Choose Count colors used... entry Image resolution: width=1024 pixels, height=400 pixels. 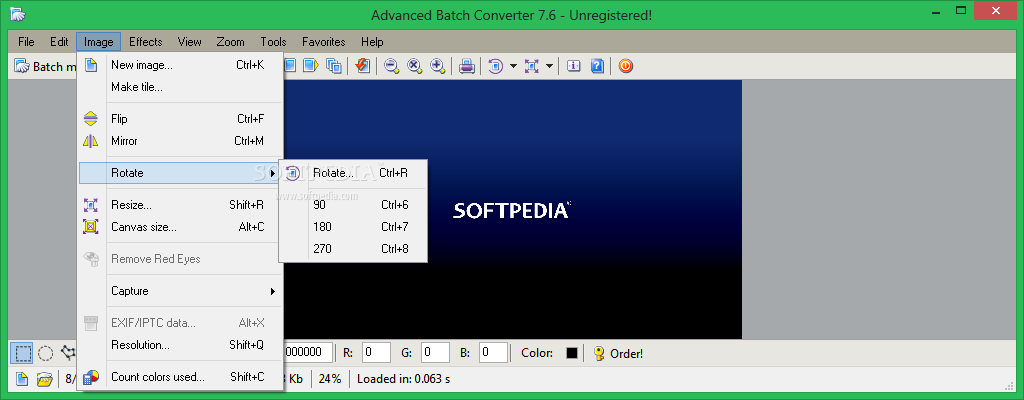click(x=180, y=376)
